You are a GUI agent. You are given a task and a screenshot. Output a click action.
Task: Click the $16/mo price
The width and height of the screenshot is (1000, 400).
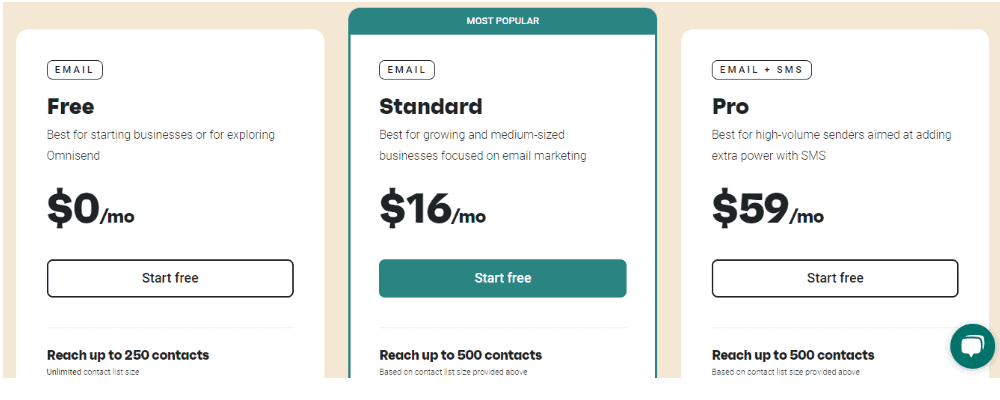click(432, 209)
